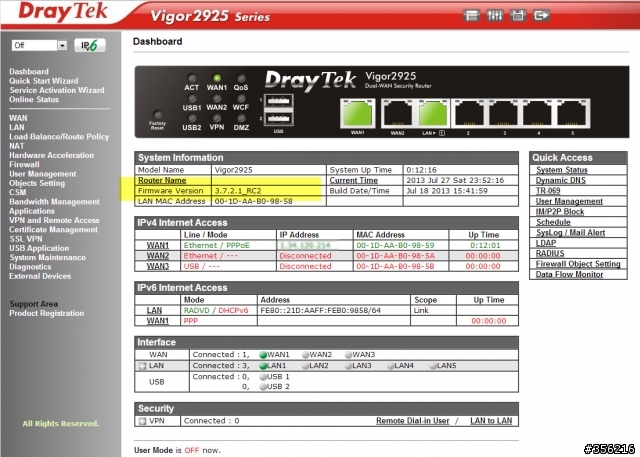Click the save (floppy disk) icon in header
Viewport: 640px width, 457px height.
518,16
